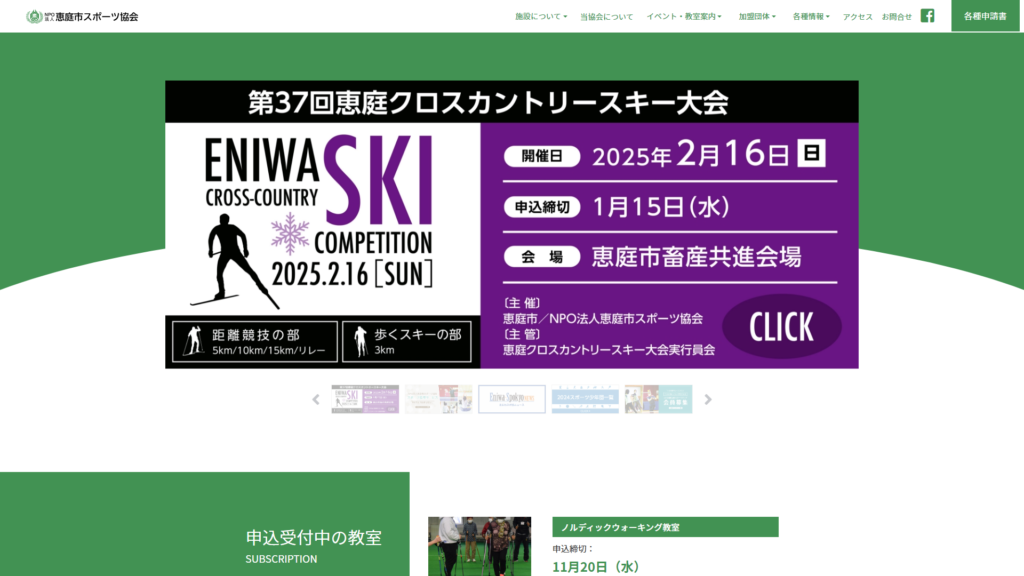
Task: Click the purple CLICK button on banner
Action: (782, 327)
